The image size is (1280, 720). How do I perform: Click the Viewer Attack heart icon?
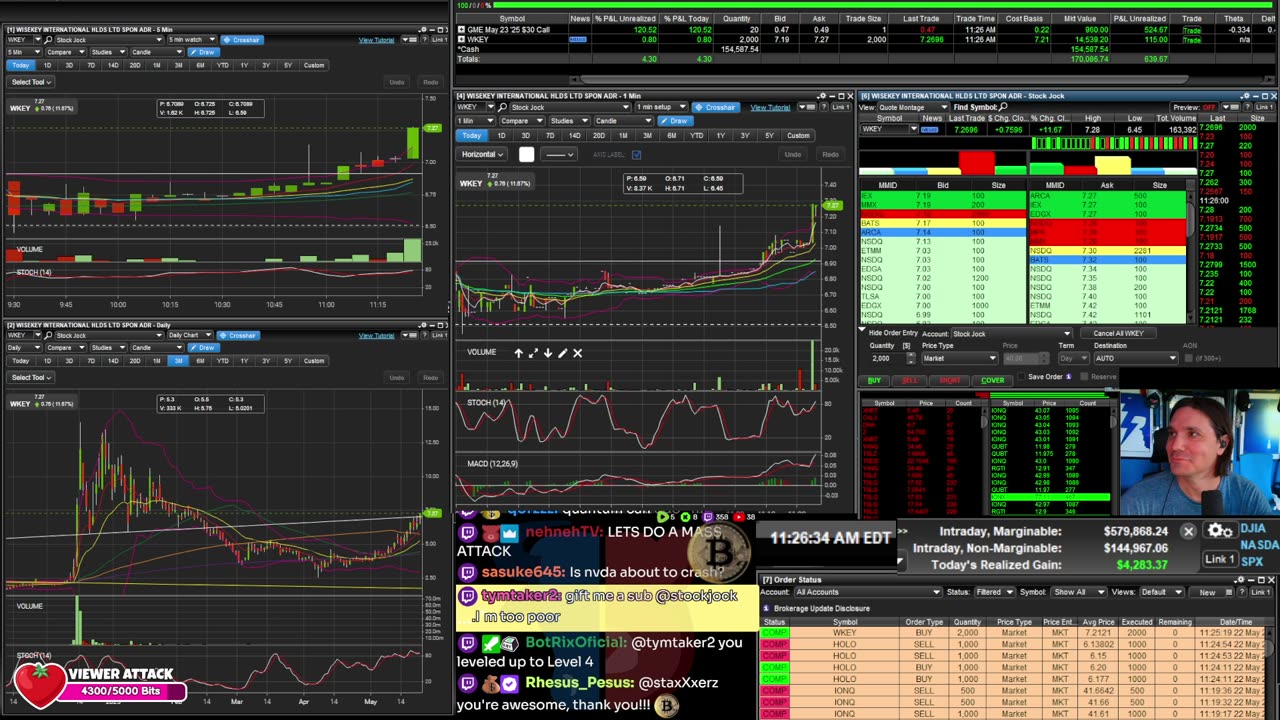click(x=39, y=686)
